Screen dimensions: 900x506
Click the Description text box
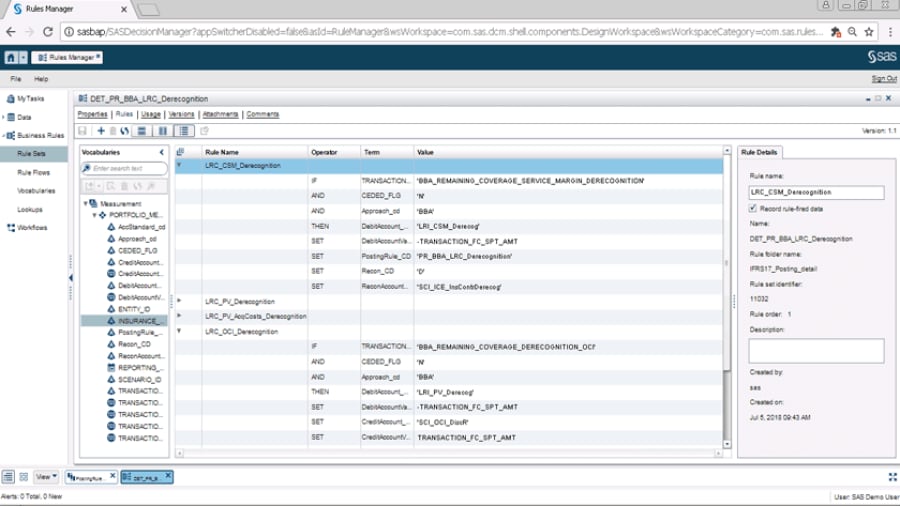coord(816,351)
